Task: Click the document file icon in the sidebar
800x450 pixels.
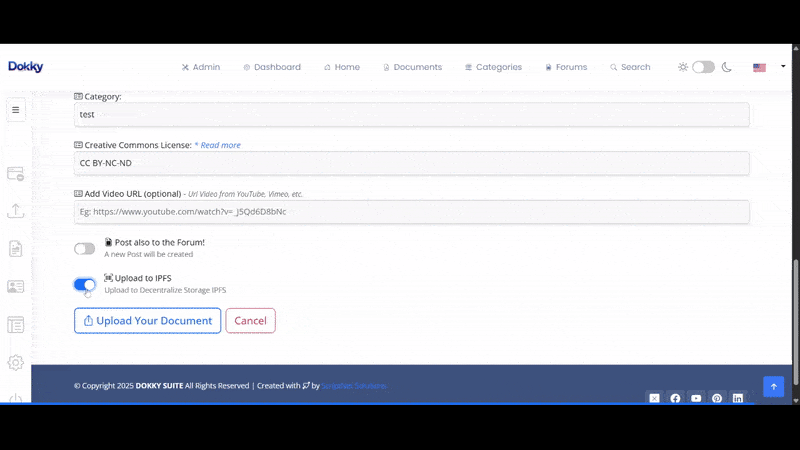Action: point(15,249)
